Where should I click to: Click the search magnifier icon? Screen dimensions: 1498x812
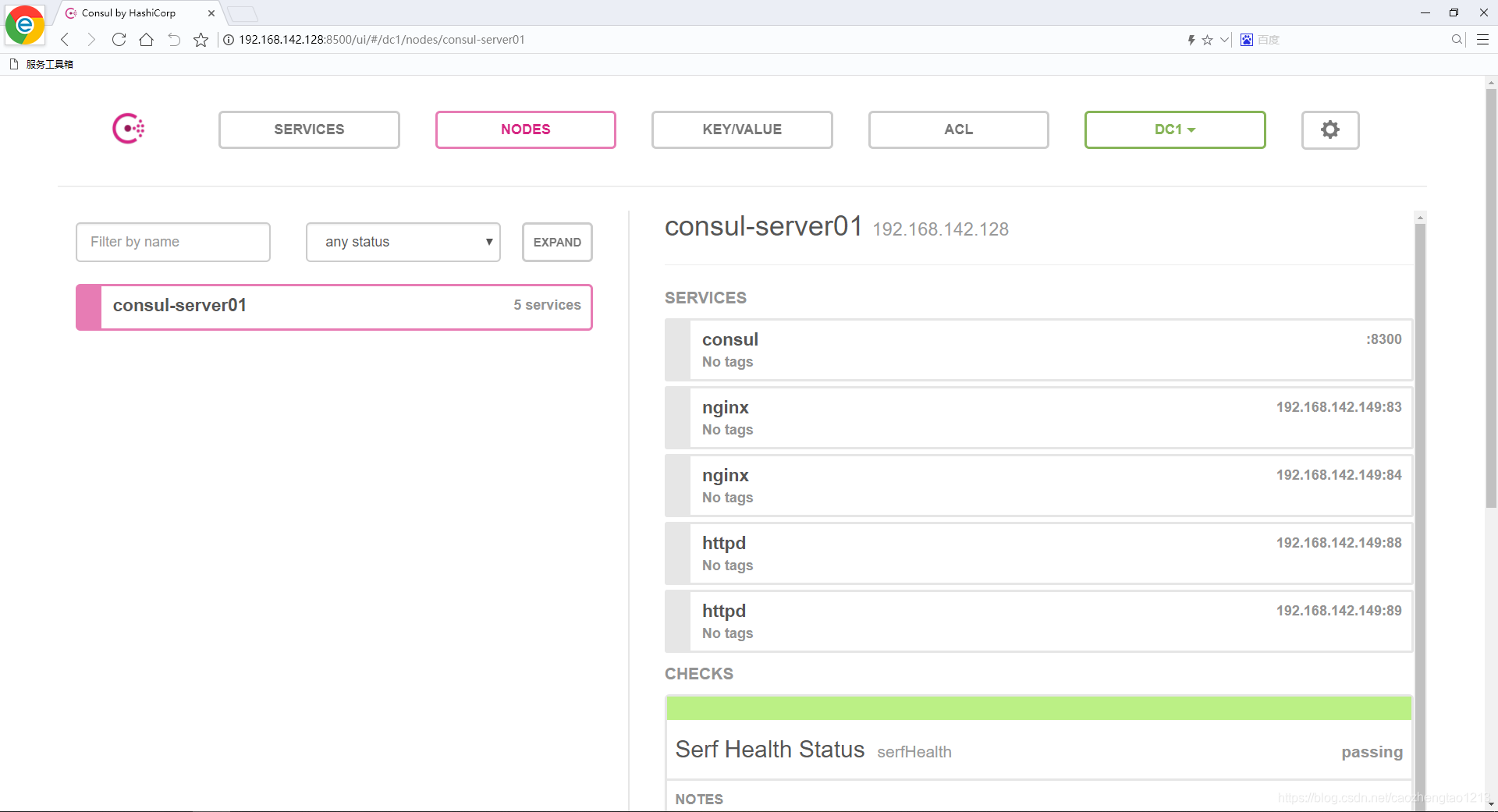[x=1457, y=40]
